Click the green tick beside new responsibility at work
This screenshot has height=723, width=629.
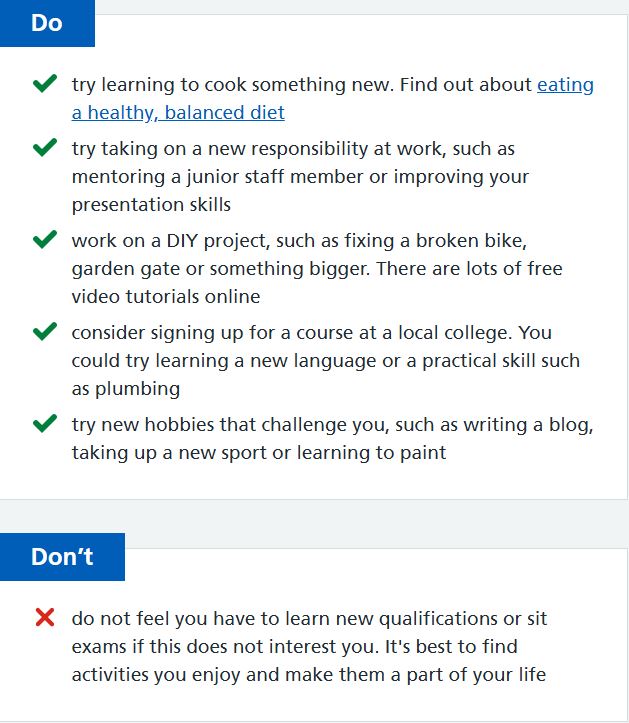(x=45, y=148)
